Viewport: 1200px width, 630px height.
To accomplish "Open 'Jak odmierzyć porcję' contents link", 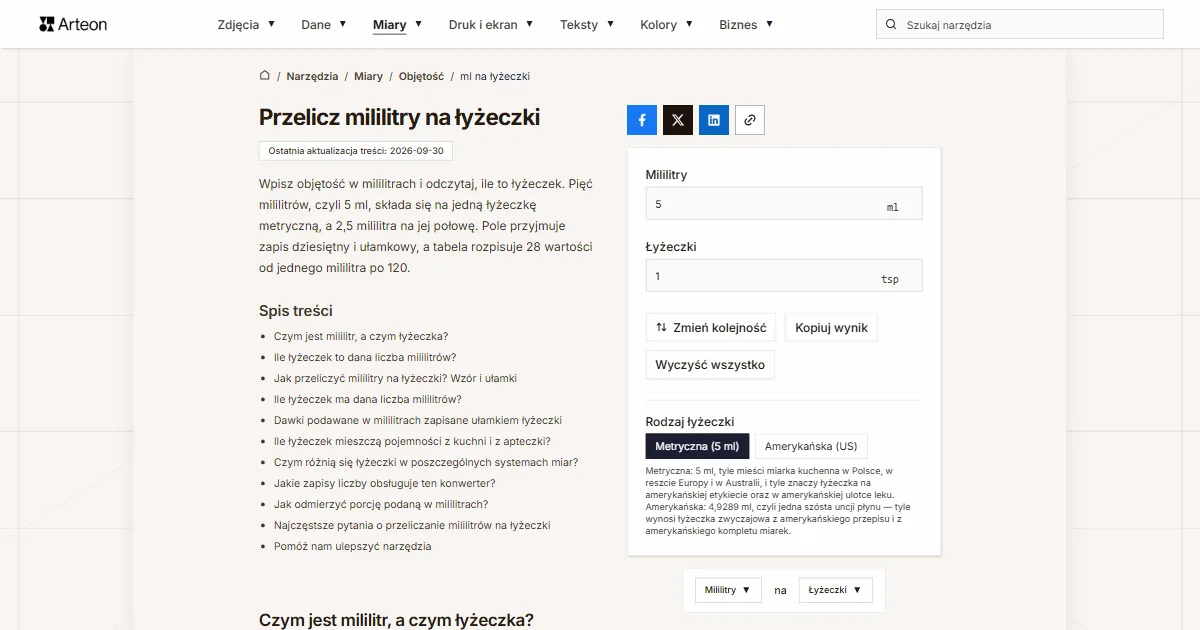I will point(381,504).
